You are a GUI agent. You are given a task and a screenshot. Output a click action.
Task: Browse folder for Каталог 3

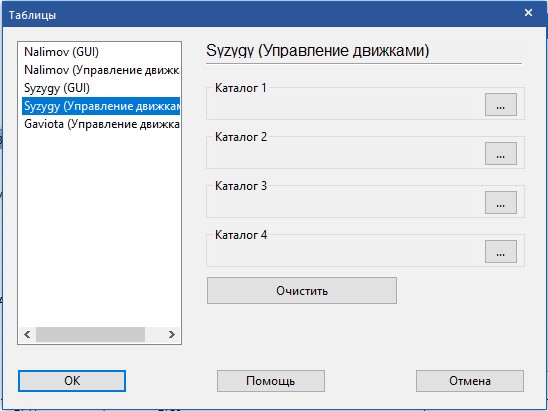pyautogui.click(x=500, y=202)
